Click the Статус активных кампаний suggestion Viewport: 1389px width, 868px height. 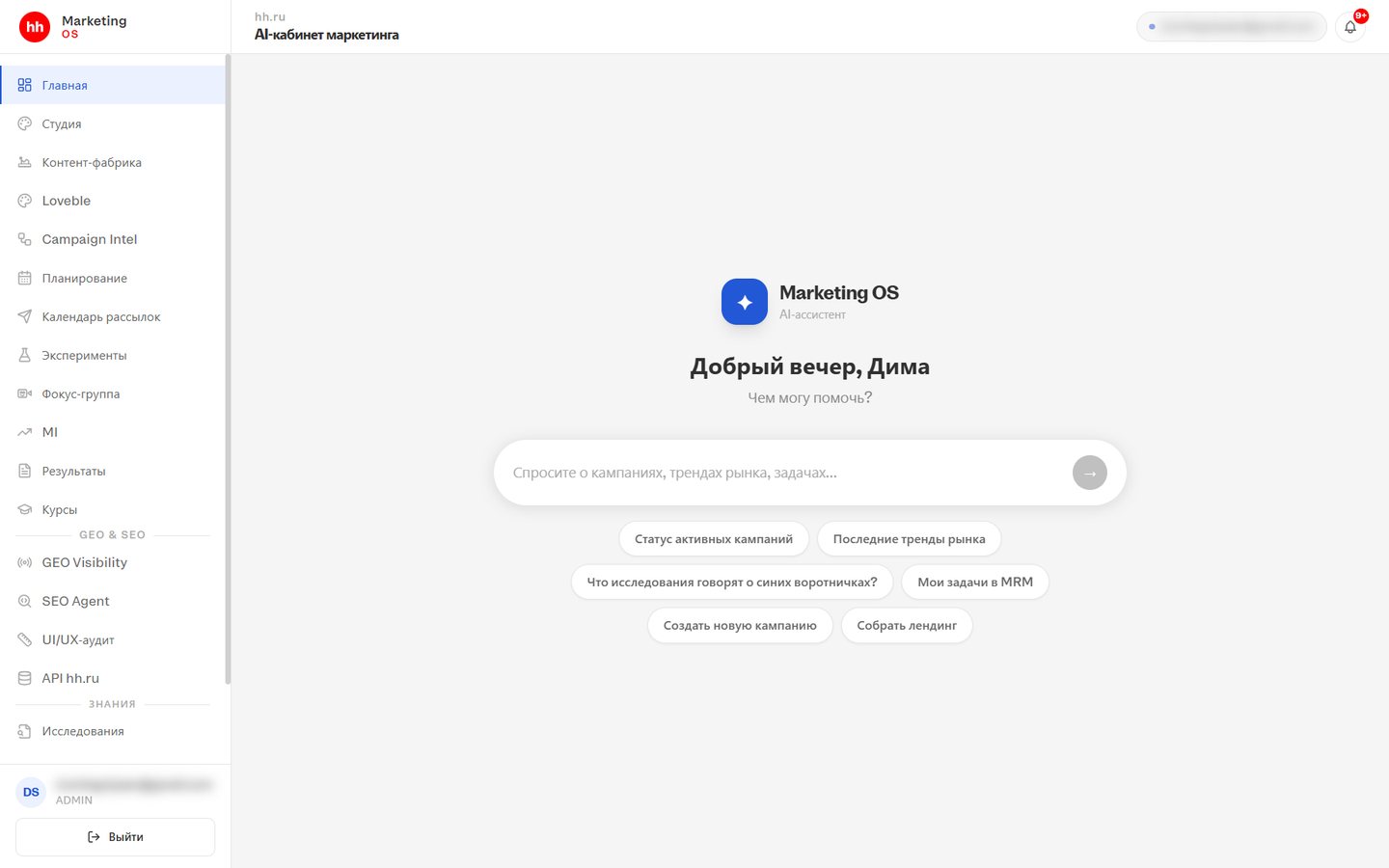(x=714, y=539)
